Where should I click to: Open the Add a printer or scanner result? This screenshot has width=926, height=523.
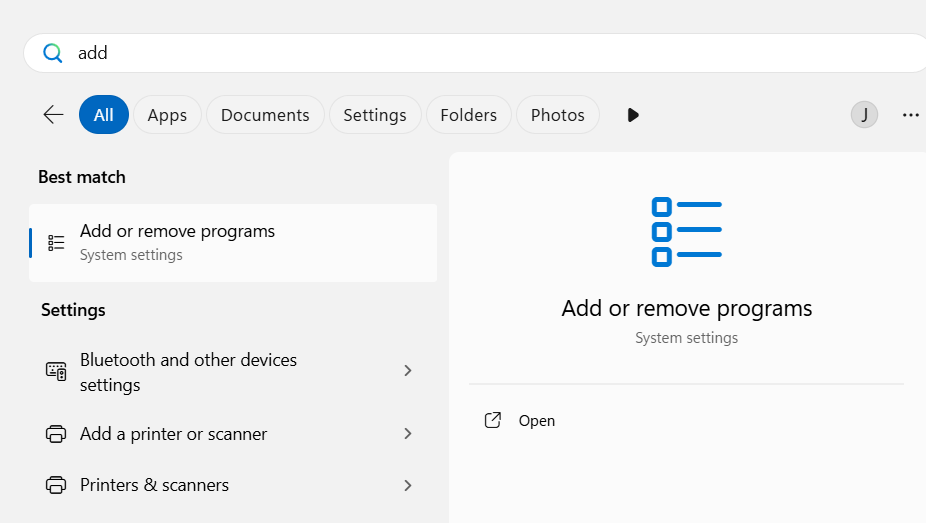233,434
